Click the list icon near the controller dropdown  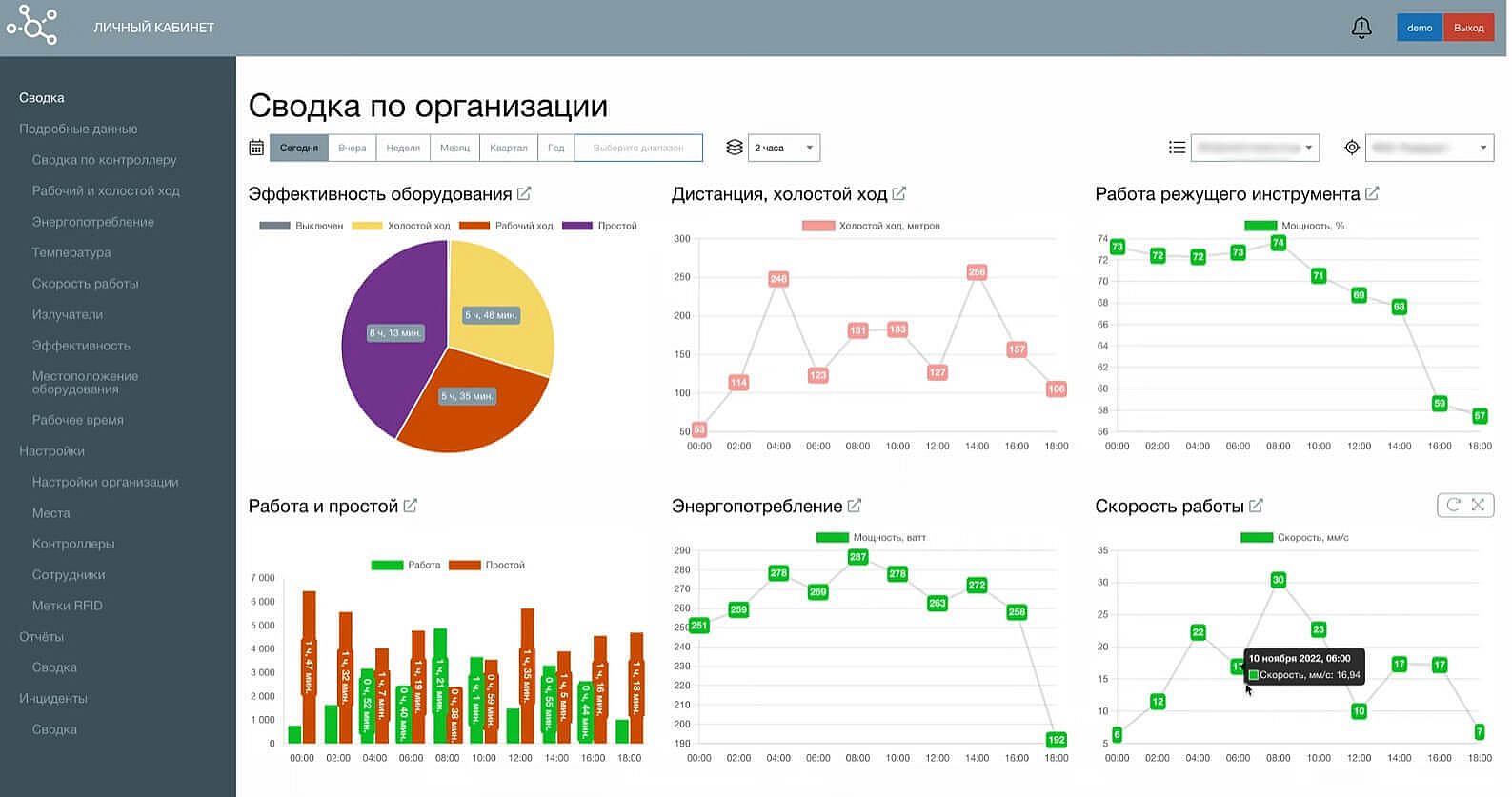1177,148
